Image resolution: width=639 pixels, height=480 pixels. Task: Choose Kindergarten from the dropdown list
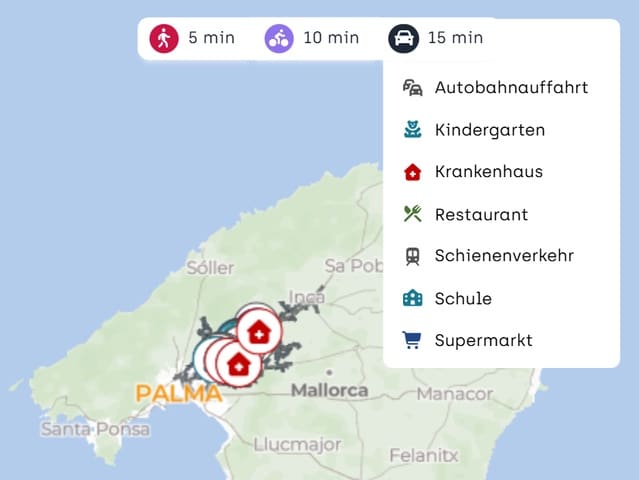(x=501, y=130)
